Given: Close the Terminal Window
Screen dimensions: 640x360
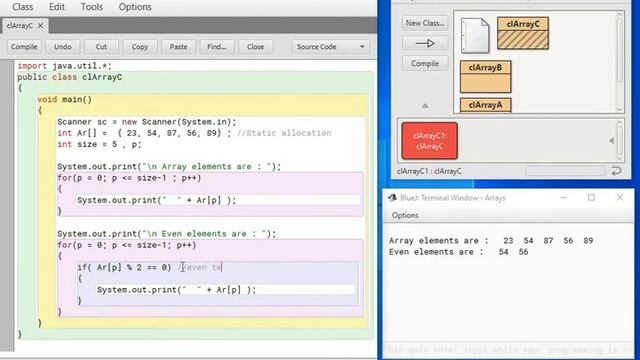Looking at the screenshot, I should pyautogui.click(x=620, y=198).
